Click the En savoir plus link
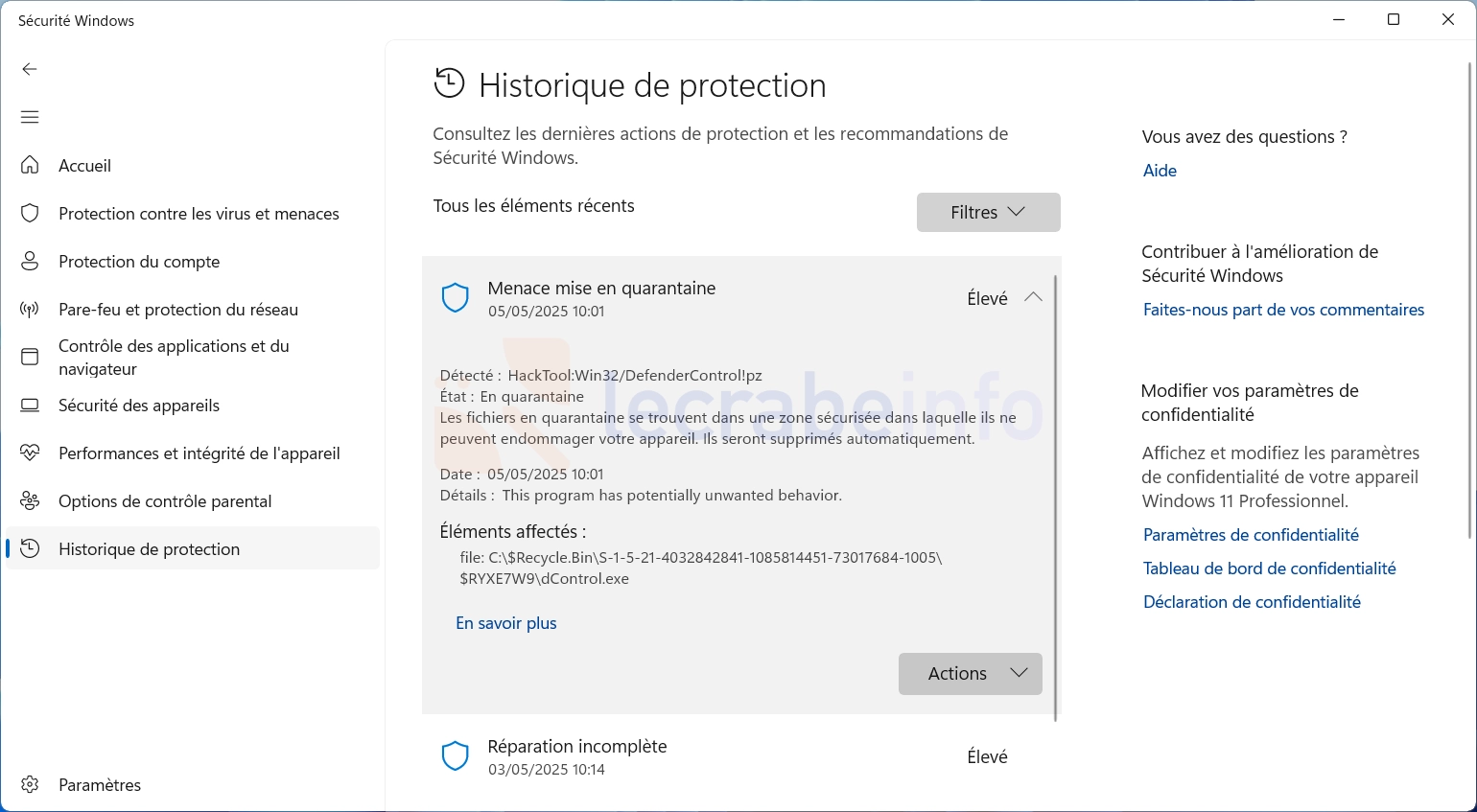Image resolution: width=1477 pixels, height=812 pixels. 505,623
